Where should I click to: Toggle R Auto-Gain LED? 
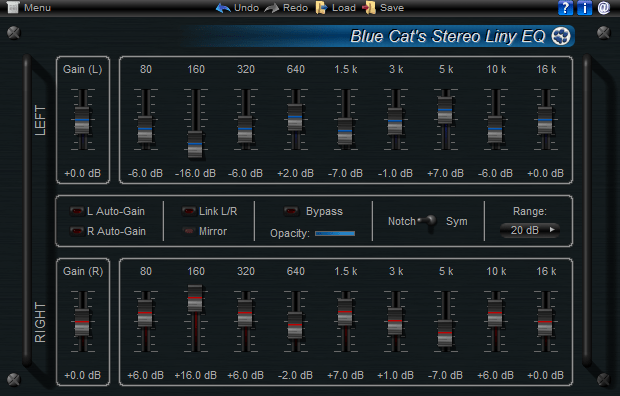click(x=76, y=231)
